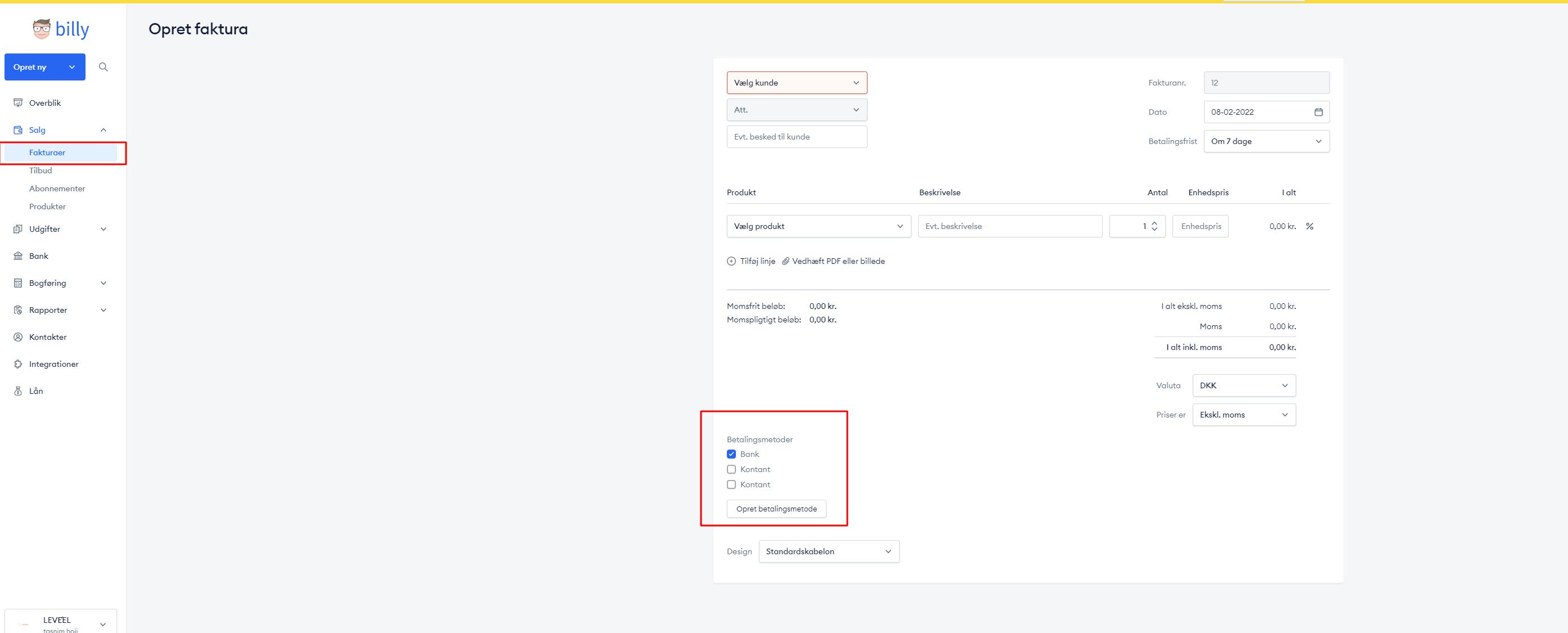The width and height of the screenshot is (1568, 633).
Task: Click the plus icon for Tilføj linje
Action: pos(731,261)
